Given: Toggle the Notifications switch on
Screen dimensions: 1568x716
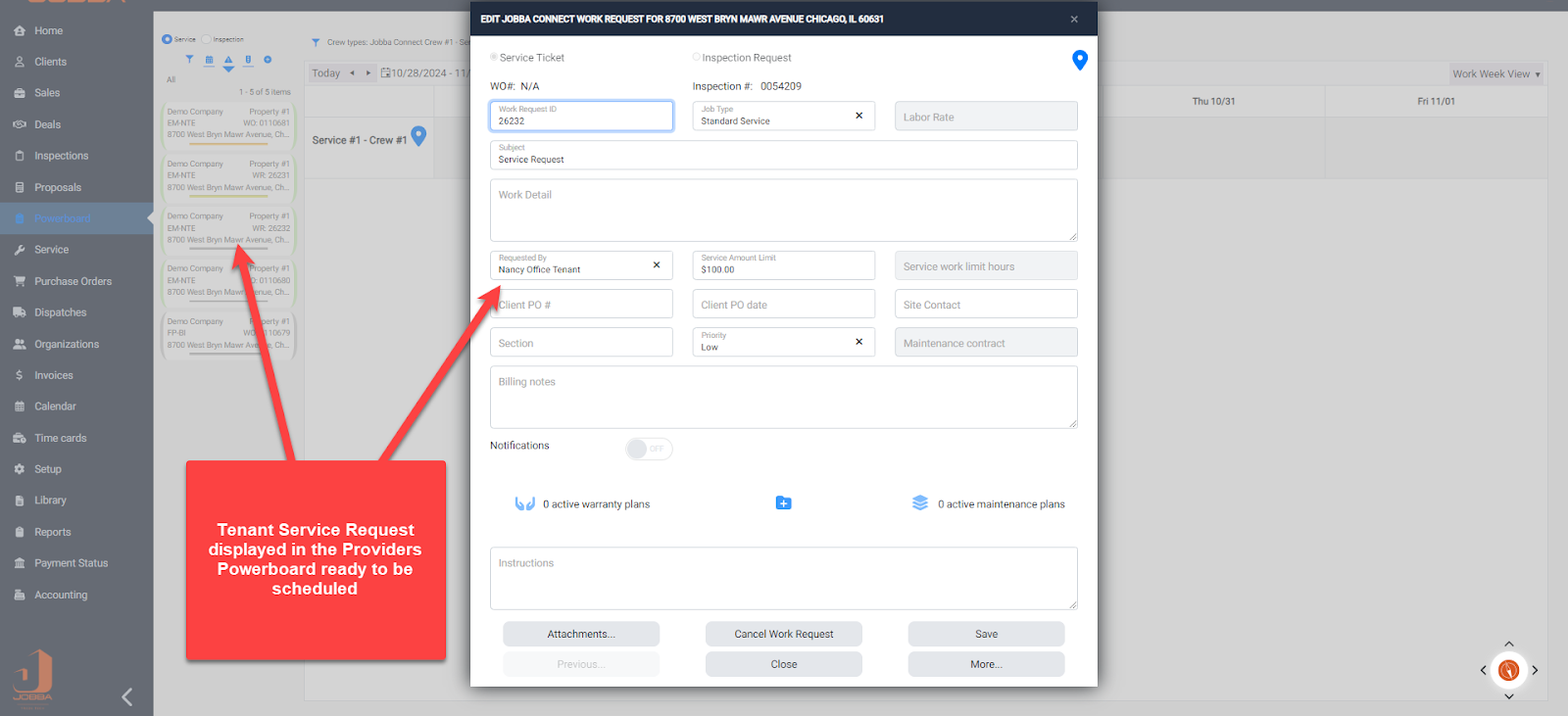Looking at the screenshot, I should (648, 449).
